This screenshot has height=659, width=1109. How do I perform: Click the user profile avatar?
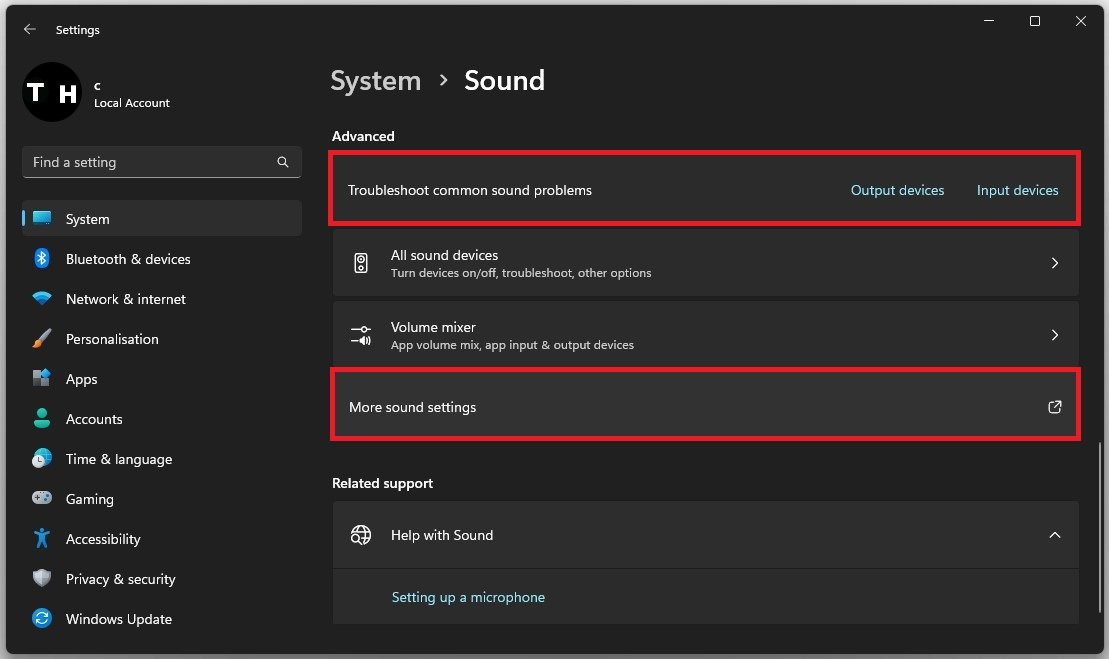click(x=51, y=93)
